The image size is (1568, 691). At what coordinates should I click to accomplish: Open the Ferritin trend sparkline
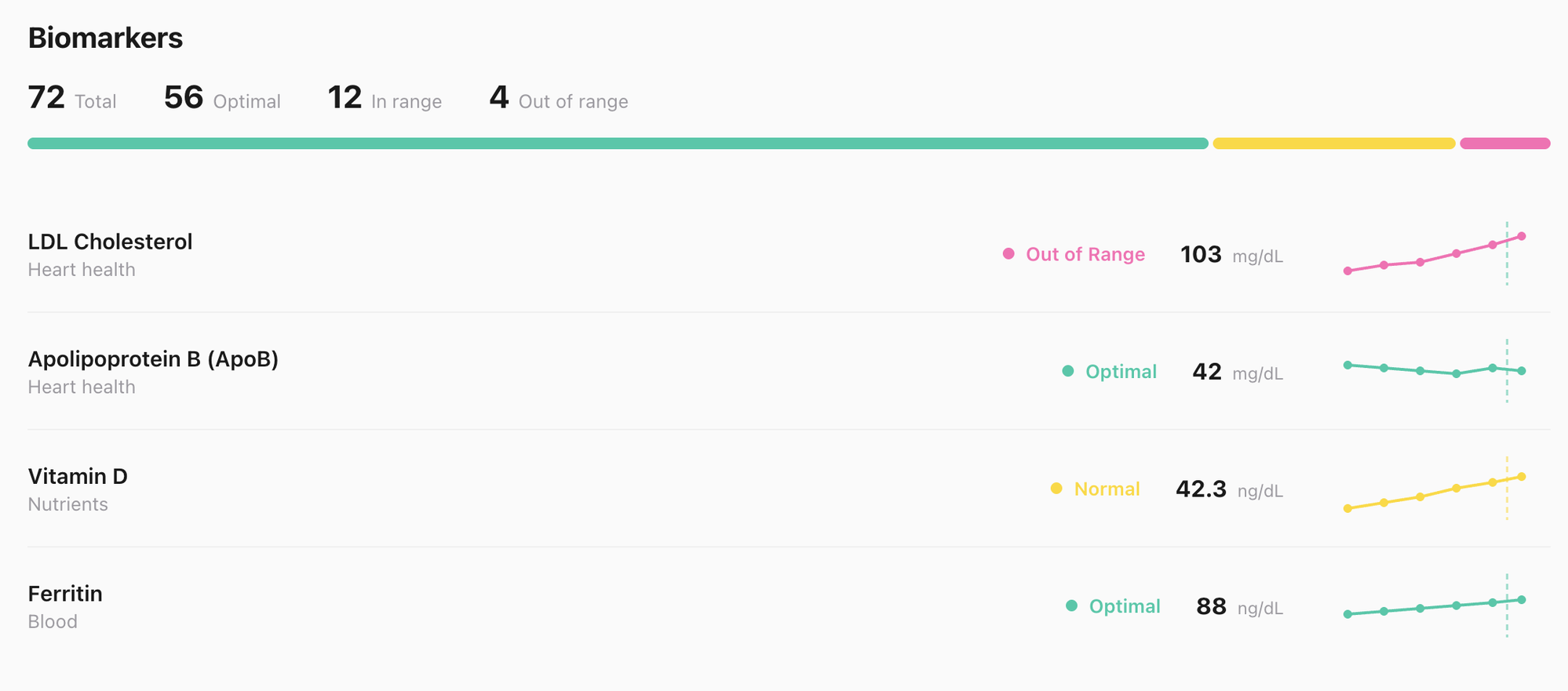coord(1434,606)
